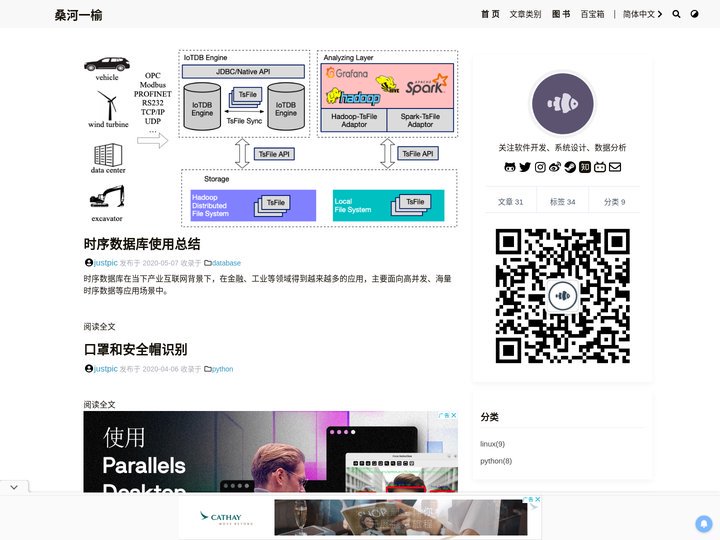720x540 pixels.
Task: Close the Parallels Desktop ad with X
Action: (454, 415)
